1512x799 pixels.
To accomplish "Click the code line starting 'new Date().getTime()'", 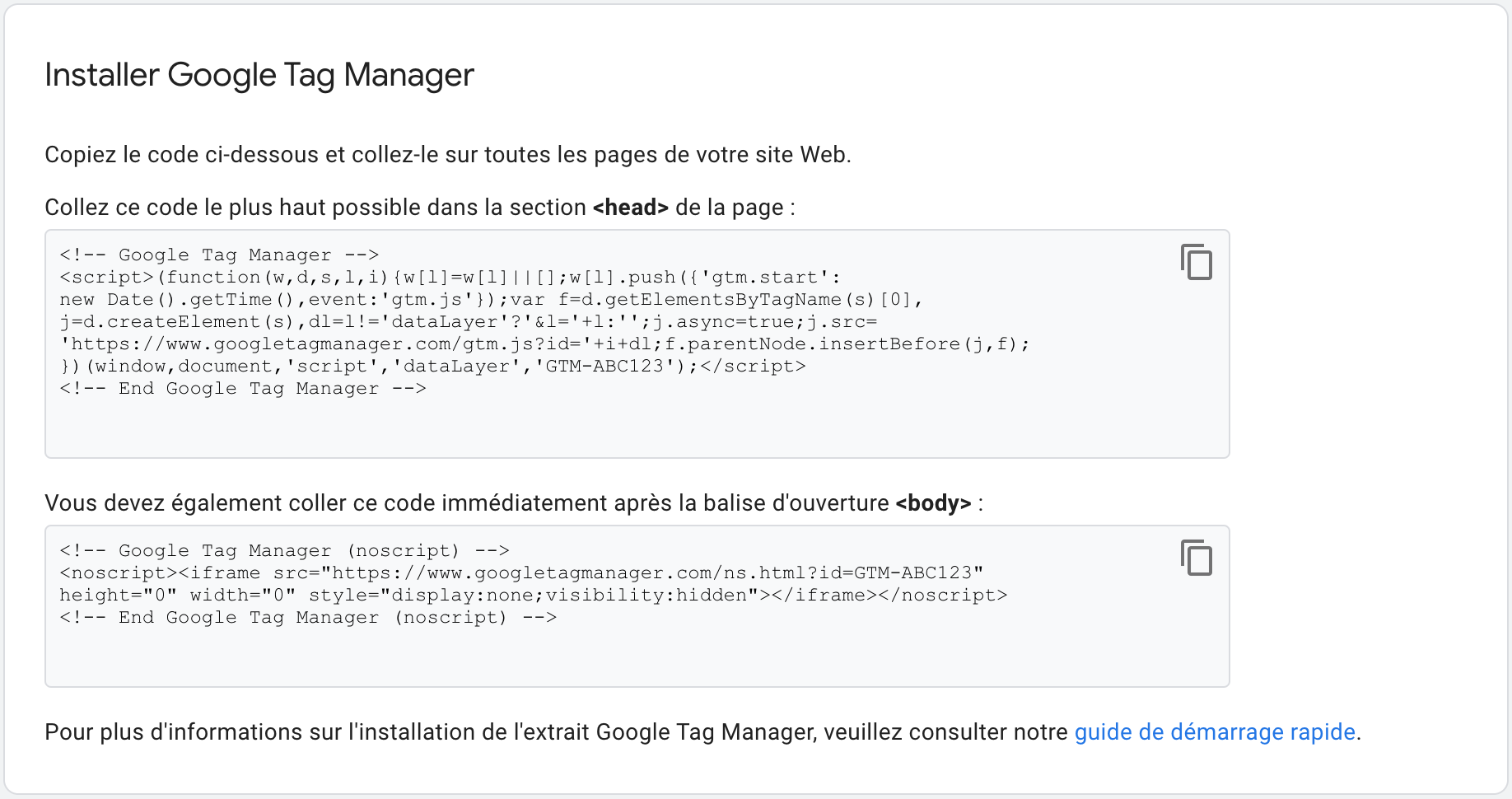I will coord(492,299).
